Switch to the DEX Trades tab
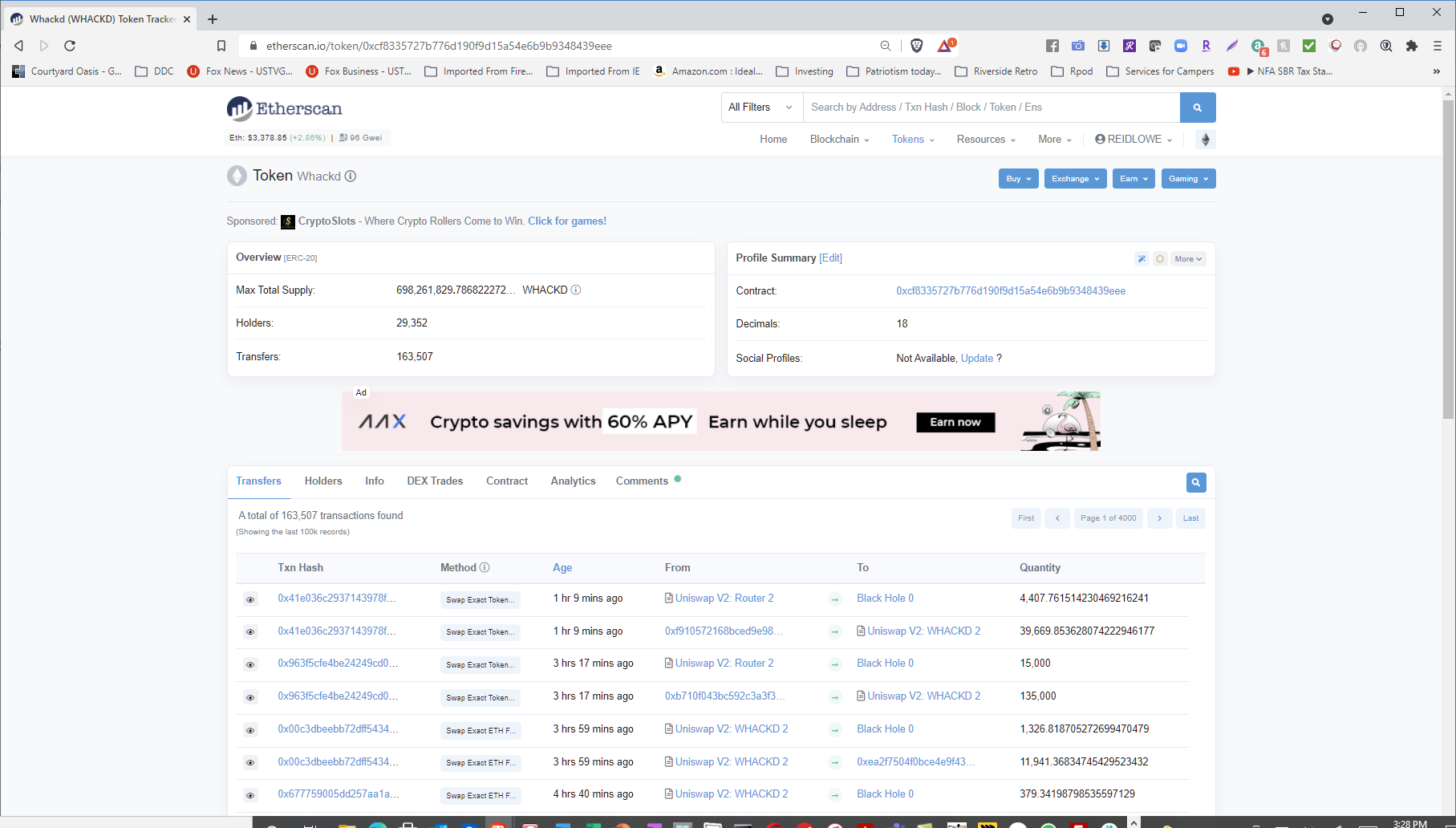Screen dimensions: 1456x828 (435, 481)
